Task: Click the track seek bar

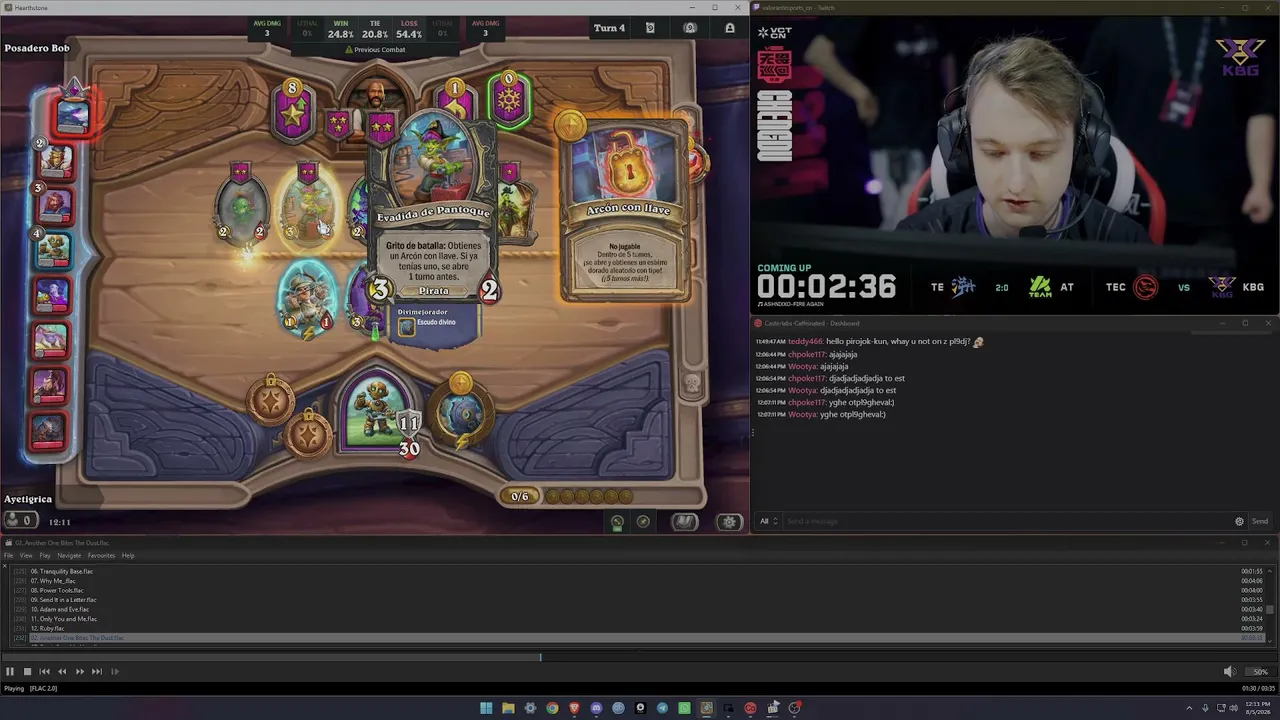Action: coord(640,657)
